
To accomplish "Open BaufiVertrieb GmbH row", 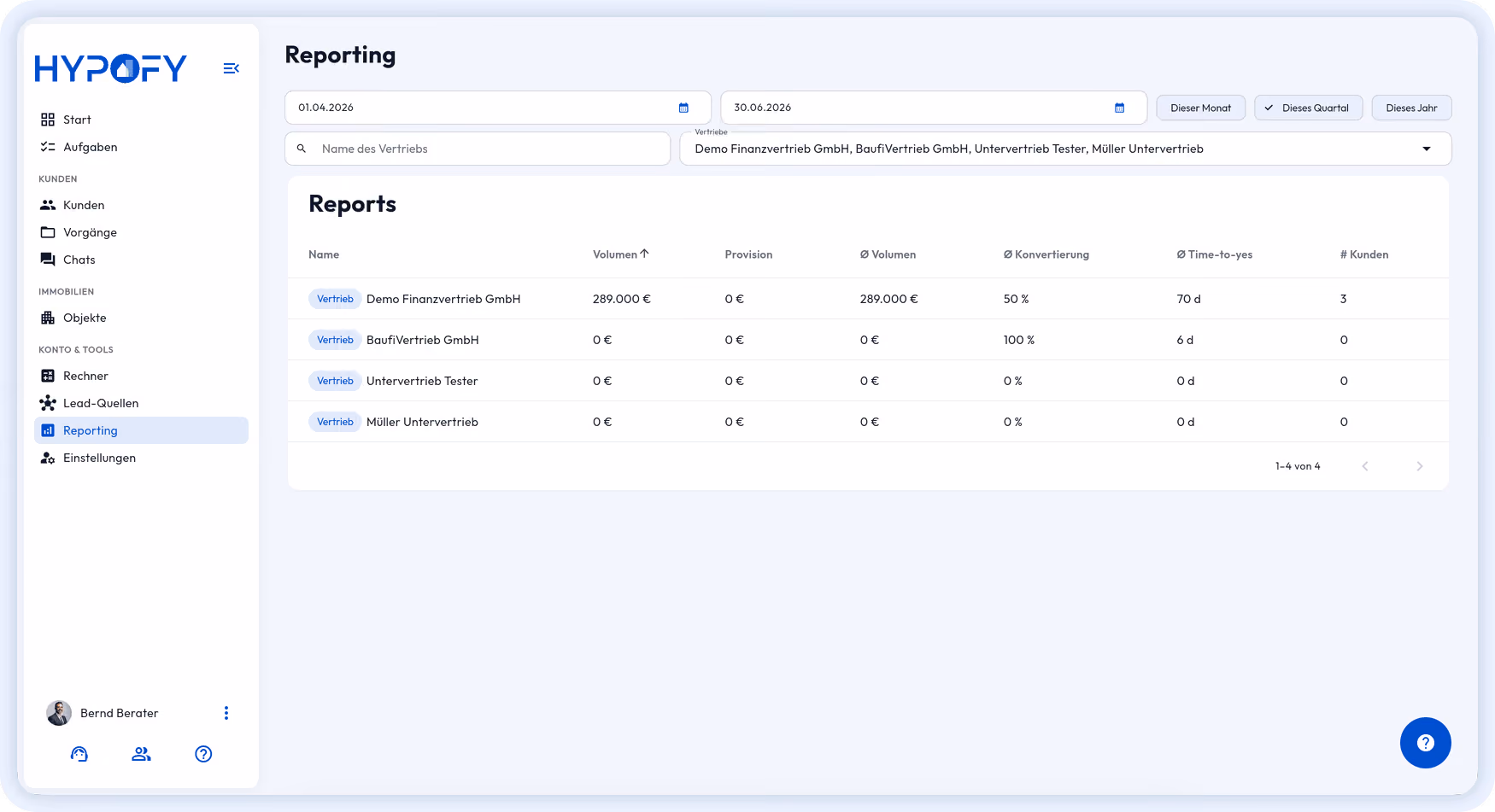I will click(x=868, y=340).
